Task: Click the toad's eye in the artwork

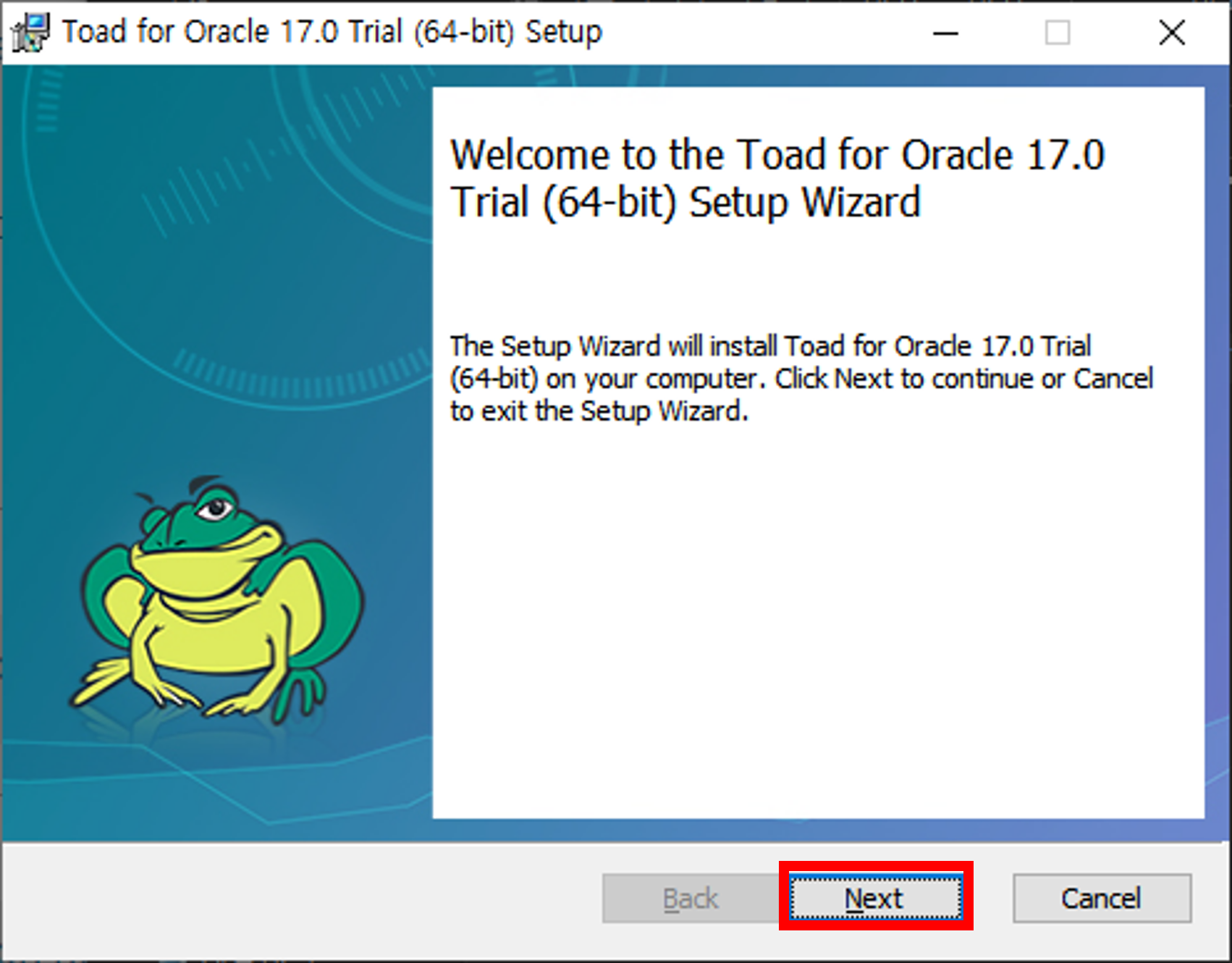Action: (x=216, y=508)
